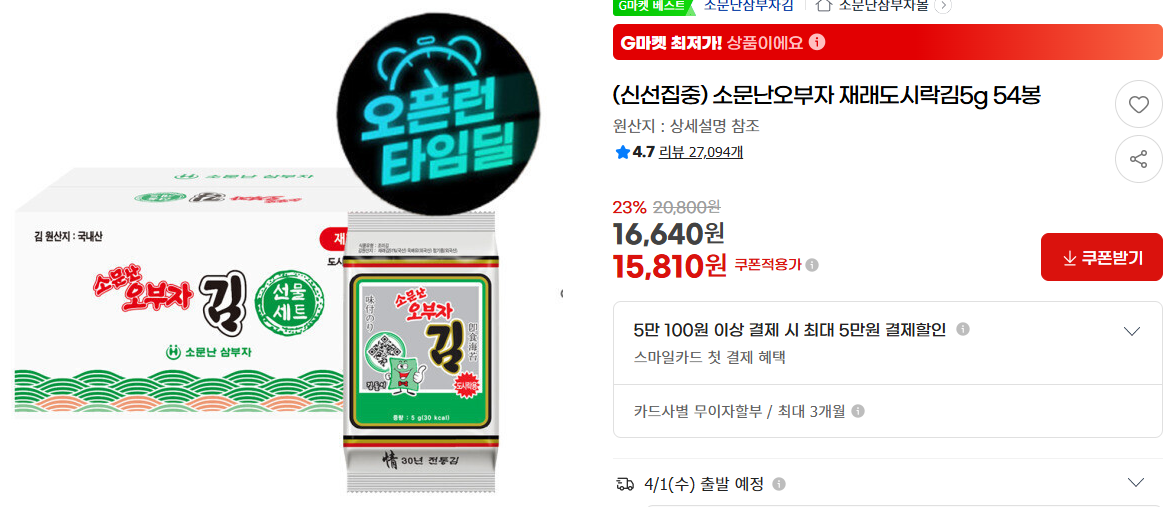Click the home icon before 소문난삼부자몰
1173x507 pixels.
pos(824,5)
